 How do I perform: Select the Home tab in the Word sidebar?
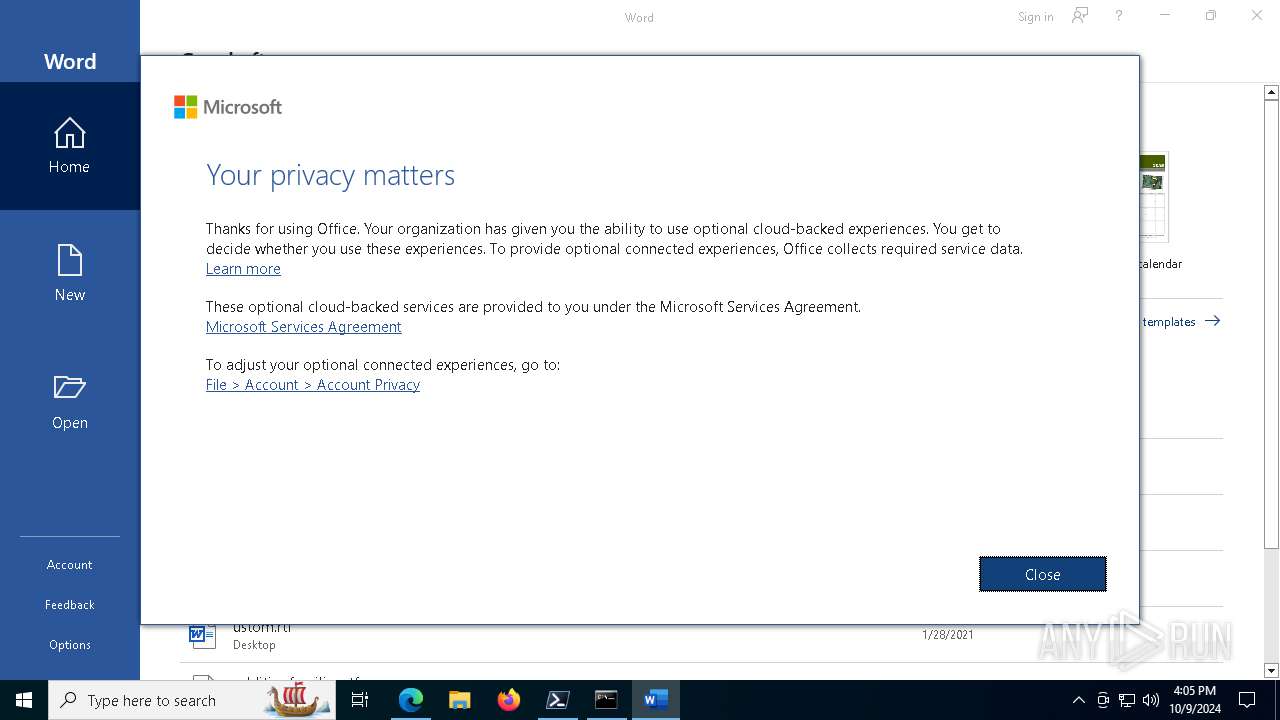pos(69,146)
